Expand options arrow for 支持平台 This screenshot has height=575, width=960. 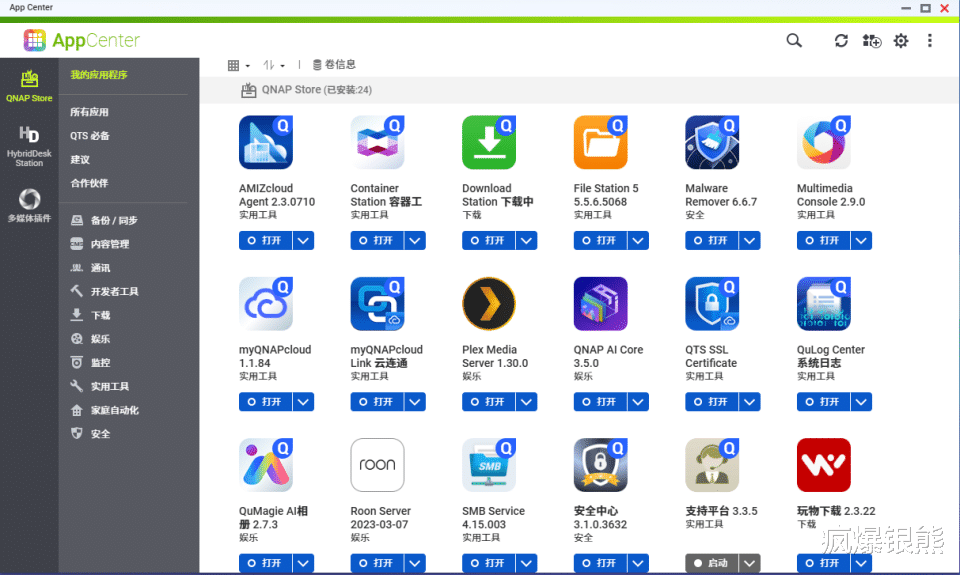click(749, 563)
